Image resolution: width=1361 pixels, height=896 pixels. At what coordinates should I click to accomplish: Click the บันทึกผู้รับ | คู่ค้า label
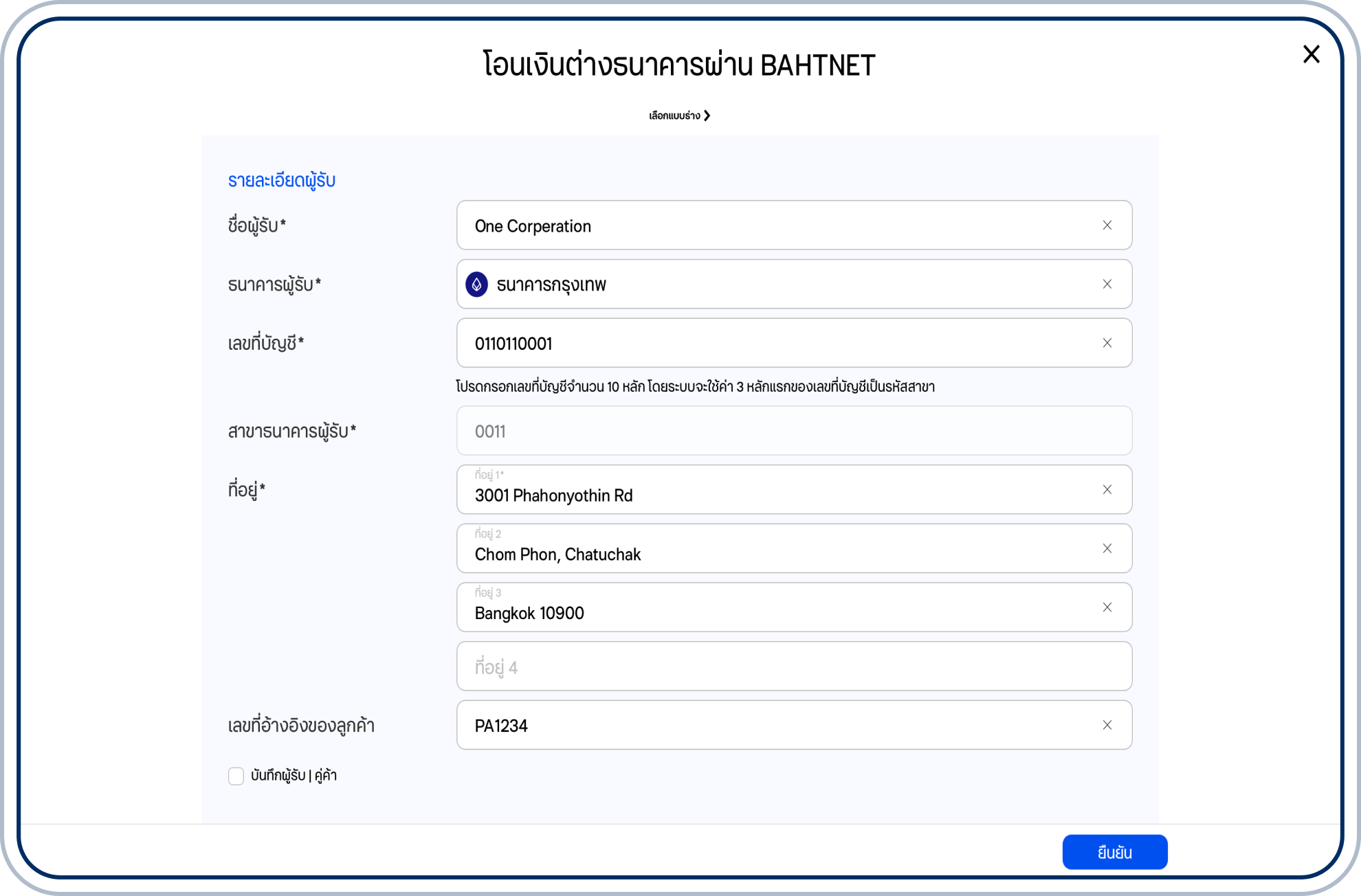click(x=294, y=776)
